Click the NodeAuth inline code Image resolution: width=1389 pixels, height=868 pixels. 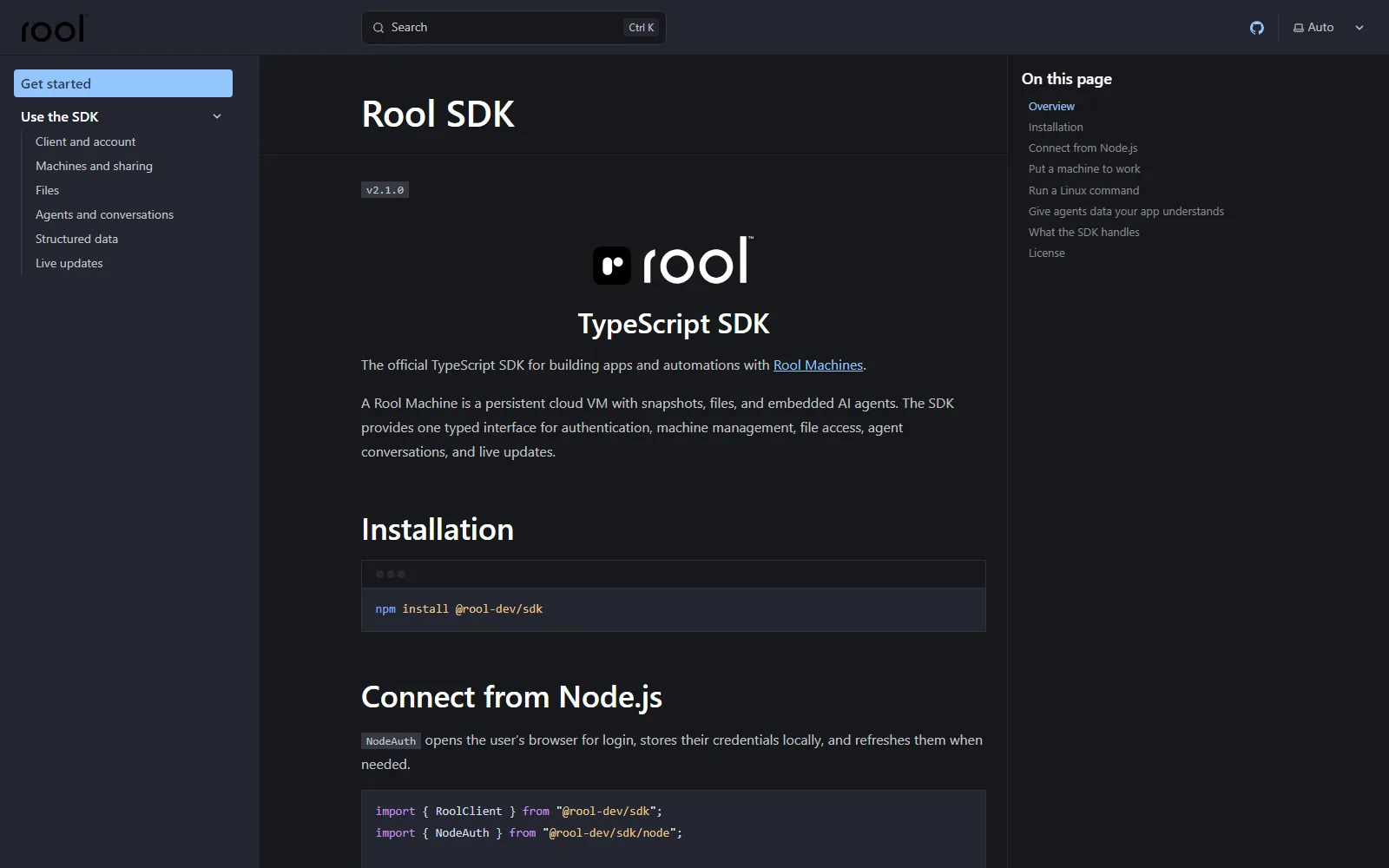tap(391, 741)
